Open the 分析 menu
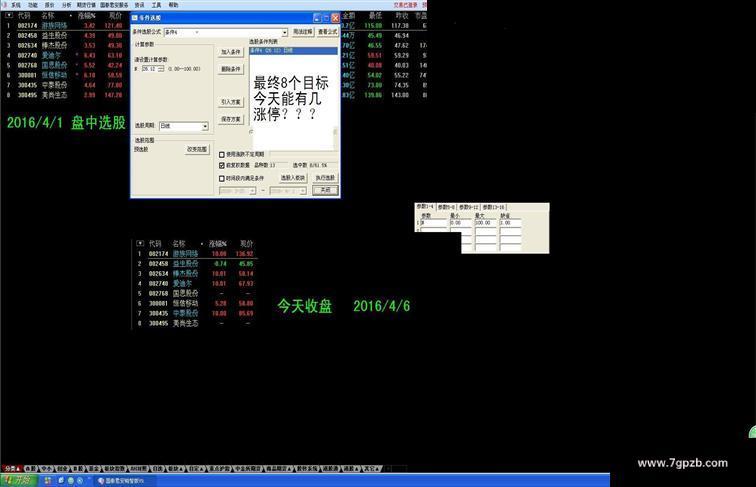Viewport: 756px width, 487px height. click(x=66, y=5)
